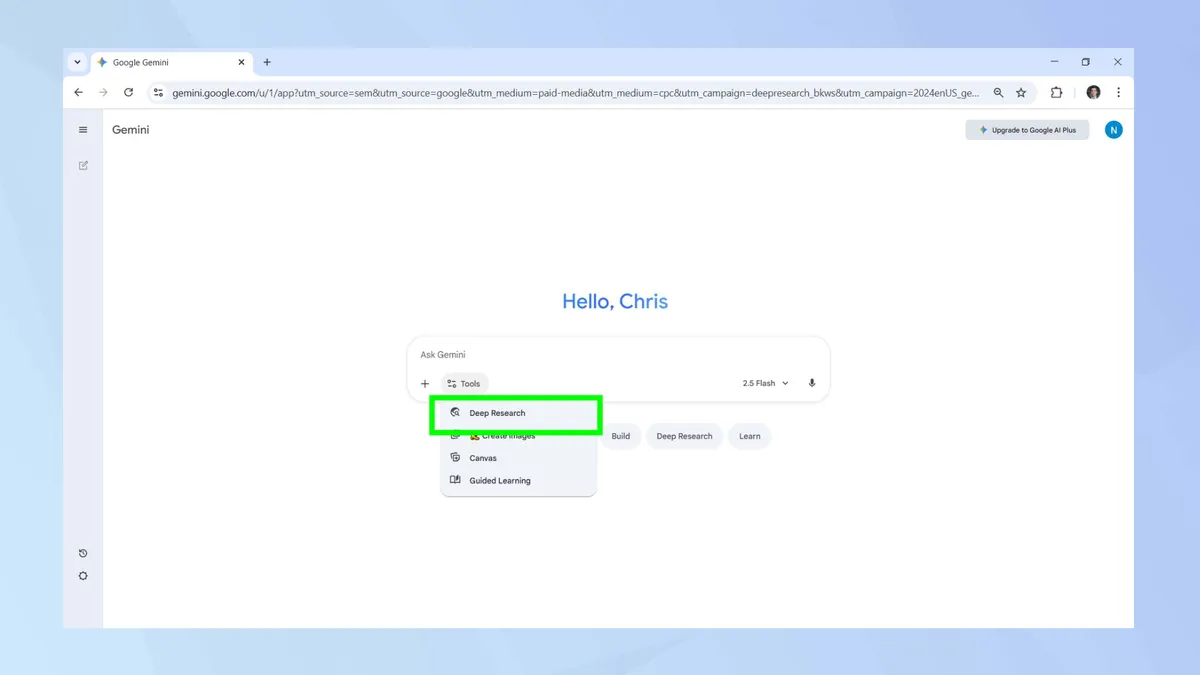The image size is (1200, 675).
Task: Bookmark this page with the star
Action: point(1021,92)
